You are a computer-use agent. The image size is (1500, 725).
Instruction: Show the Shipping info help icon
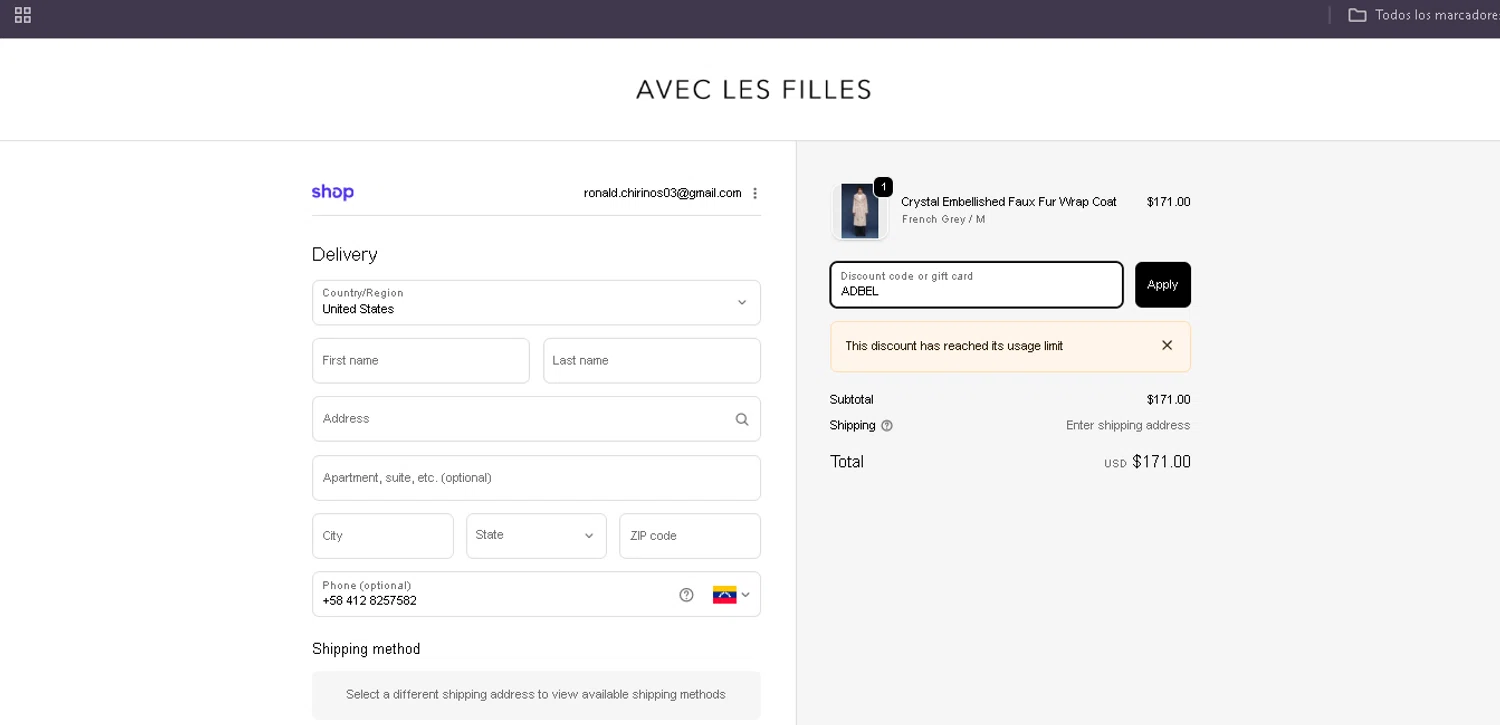tap(887, 426)
